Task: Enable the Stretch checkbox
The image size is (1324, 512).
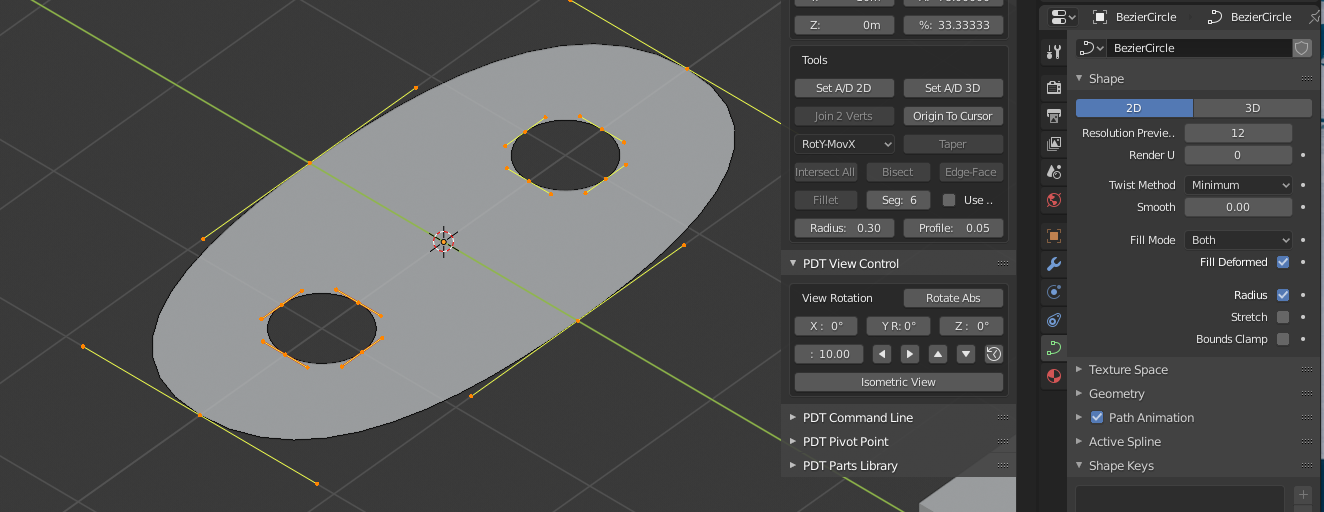Action: [x=1283, y=317]
